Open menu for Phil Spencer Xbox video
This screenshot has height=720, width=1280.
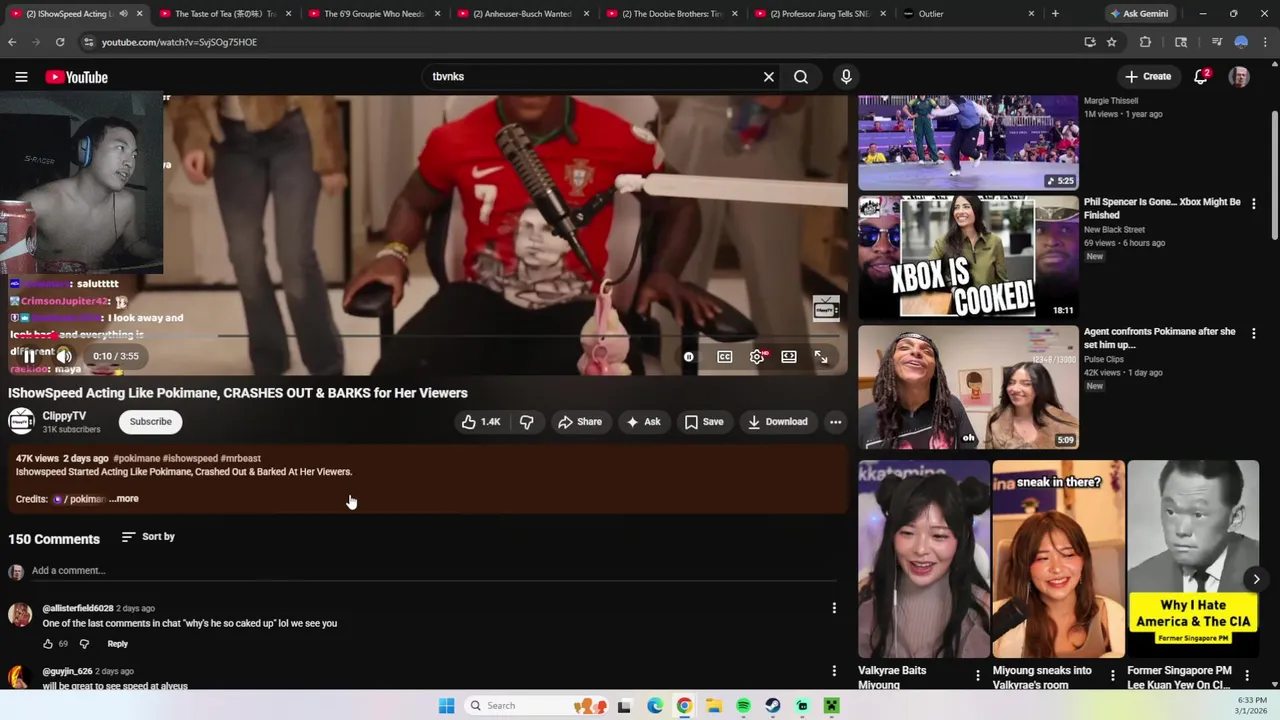coord(1253,203)
